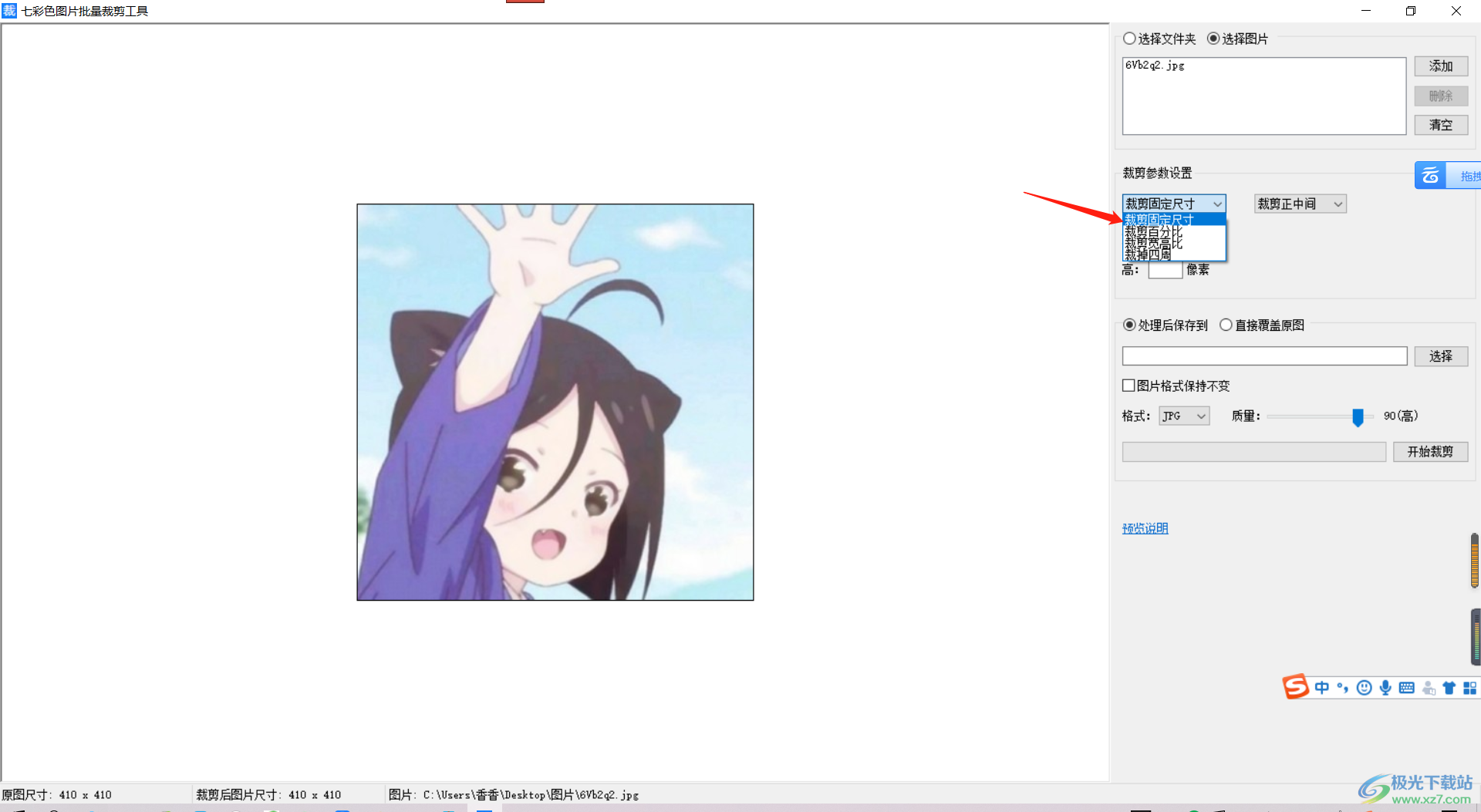The height and width of the screenshot is (812, 1481).
Task: Click the image path text in status bar
Action: [514, 794]
